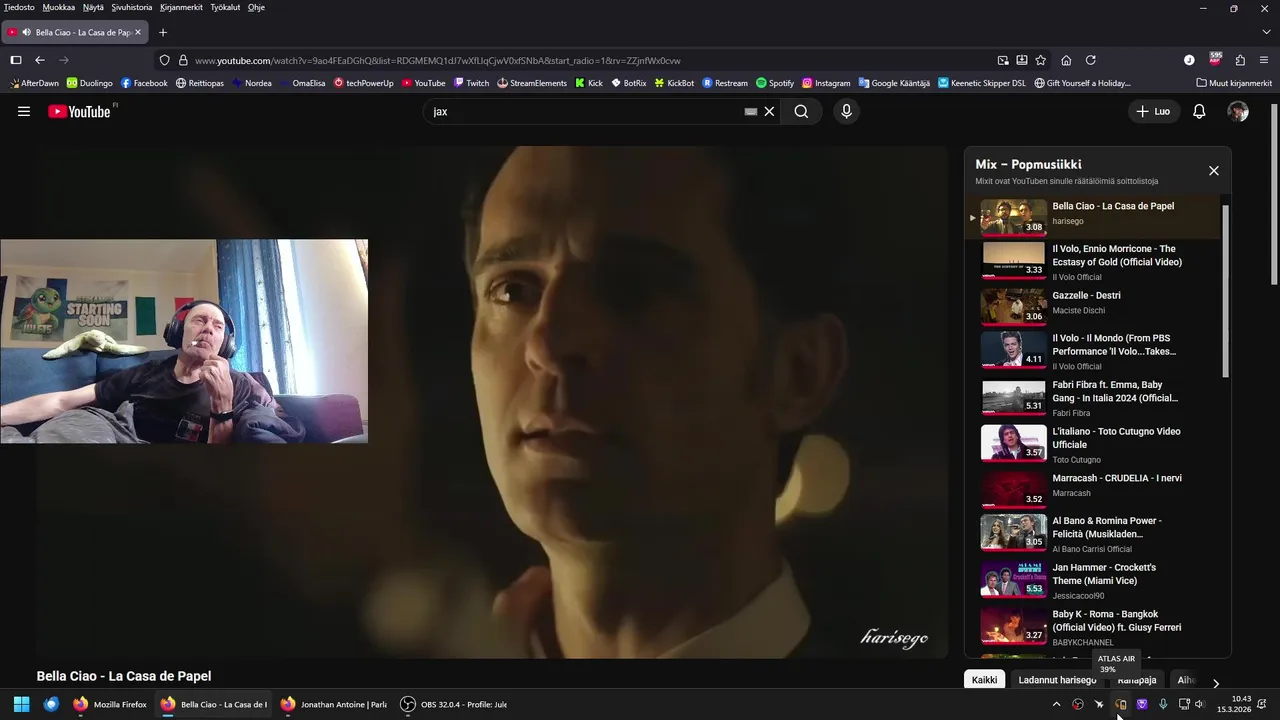
Task: Open YouTube notifications bell
Action: pyautogui.click(x=1199, y=112)
